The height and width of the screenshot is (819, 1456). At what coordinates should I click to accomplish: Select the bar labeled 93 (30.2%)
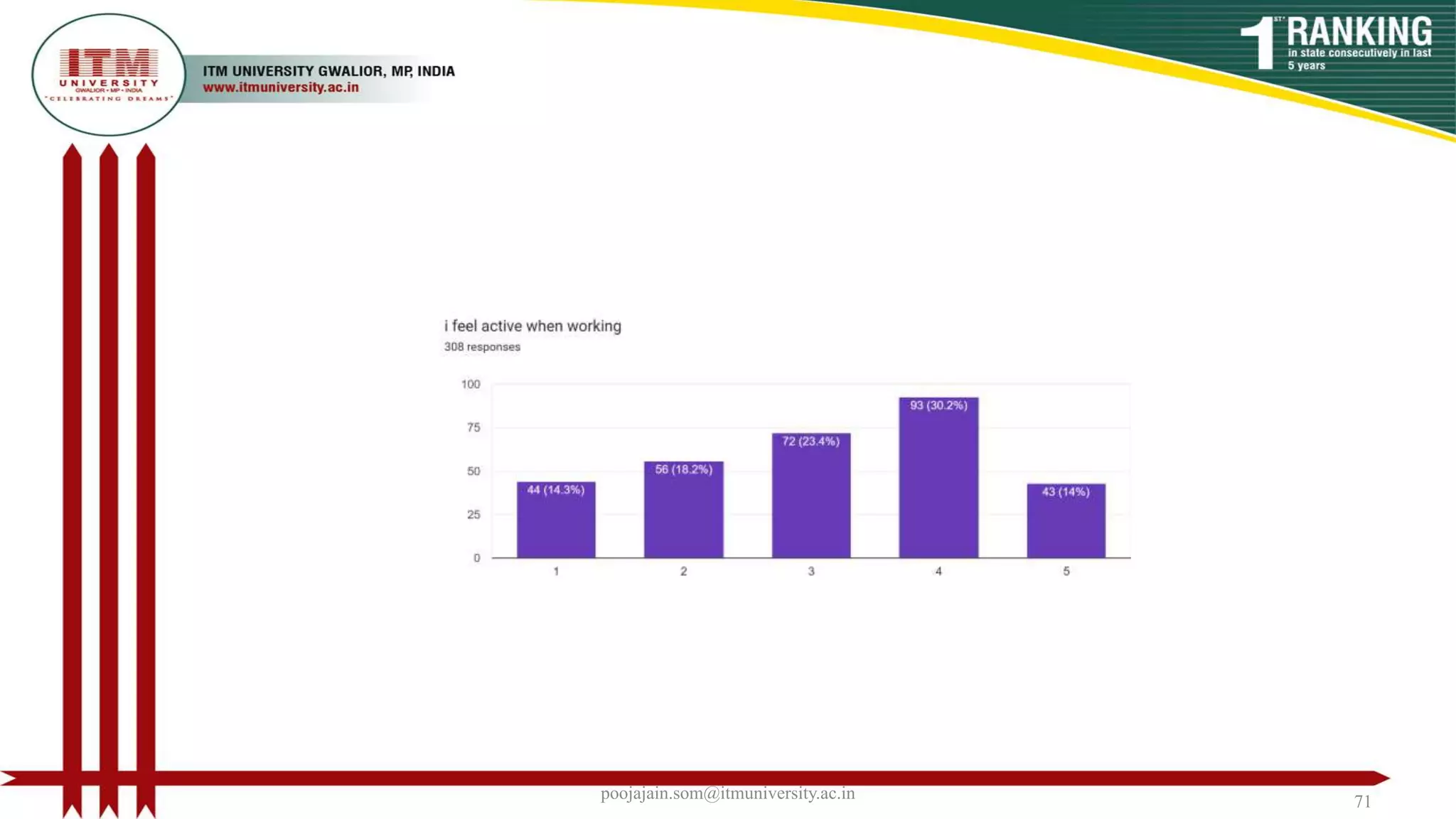(x=938, y=478)
